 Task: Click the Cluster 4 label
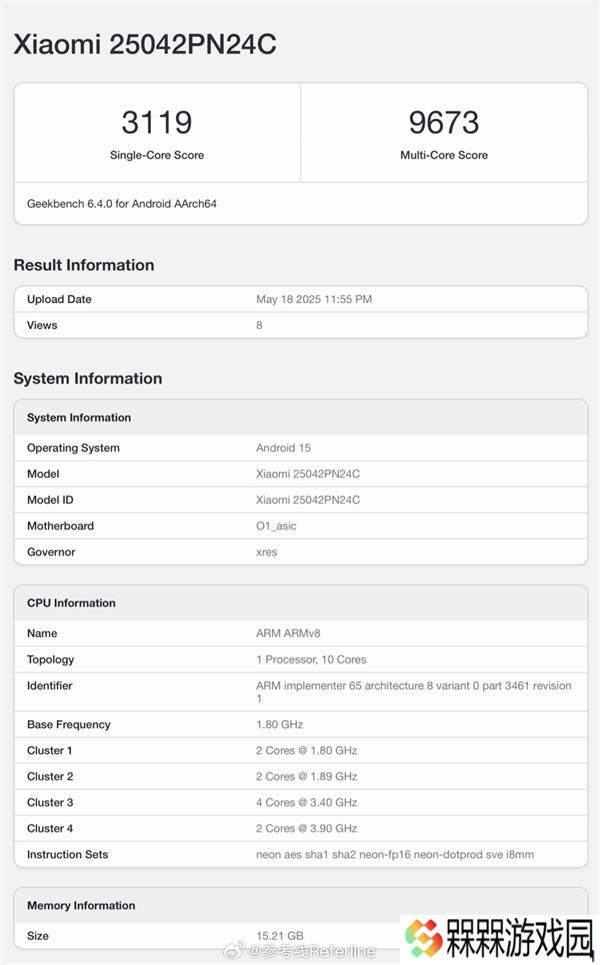point(50,828)
